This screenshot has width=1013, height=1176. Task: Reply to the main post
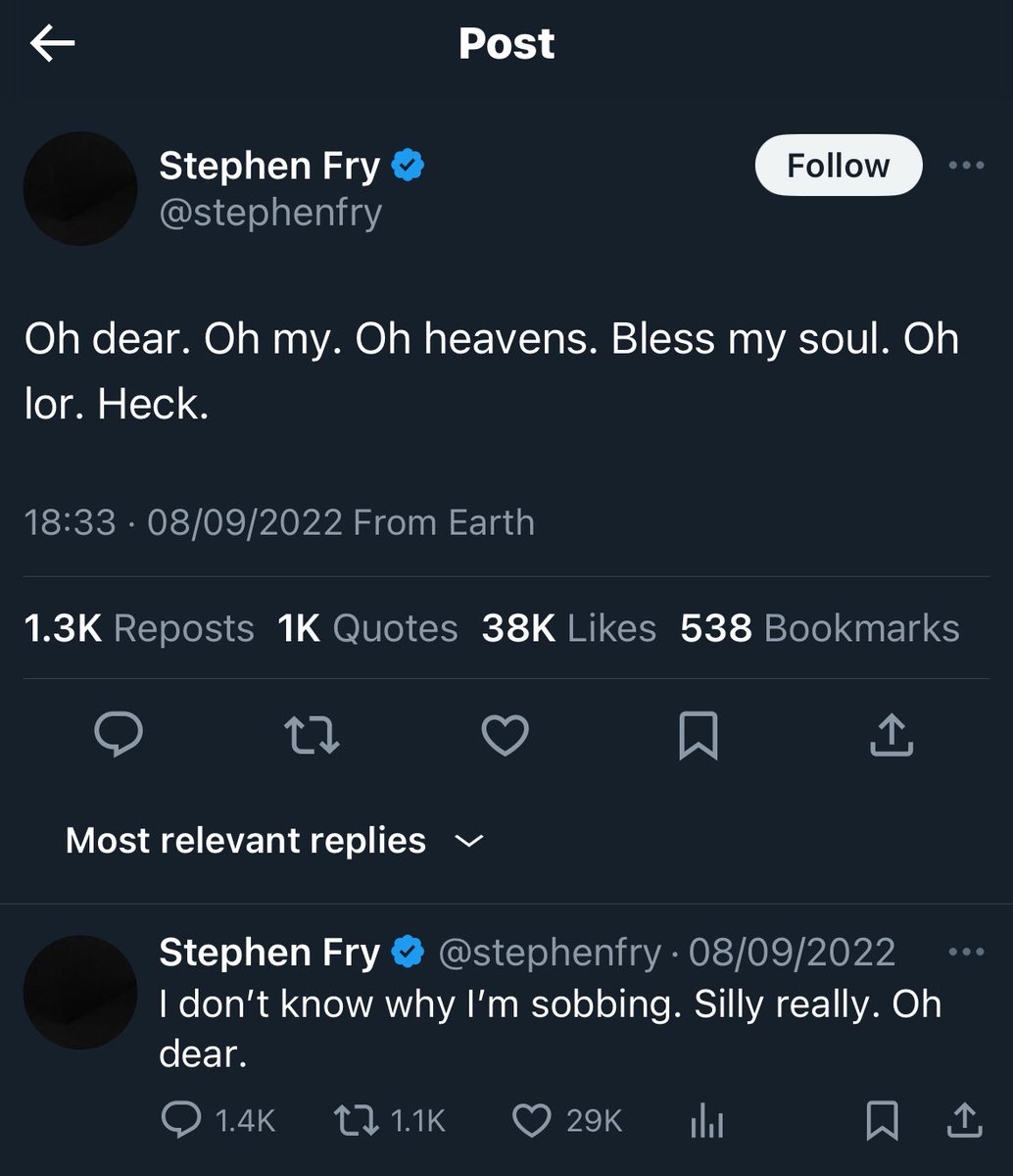click(x=119, y=735)
